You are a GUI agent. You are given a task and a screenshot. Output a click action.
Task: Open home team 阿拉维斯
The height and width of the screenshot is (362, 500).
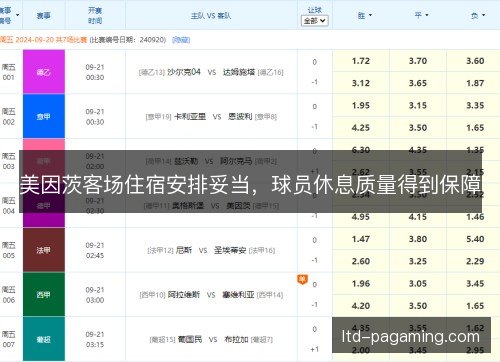point(184,295)
